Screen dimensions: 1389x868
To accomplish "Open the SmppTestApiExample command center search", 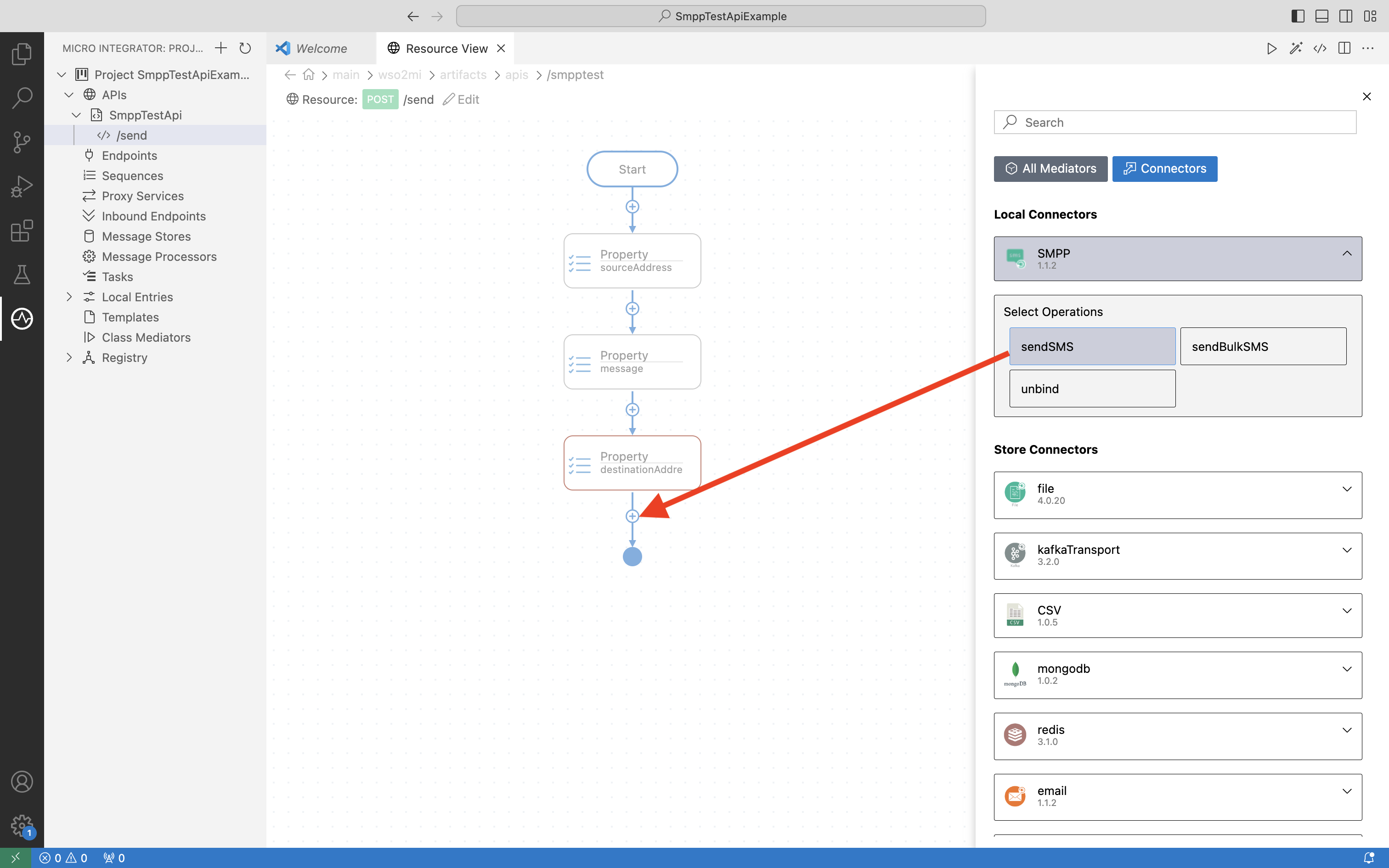I will [721, 16].
